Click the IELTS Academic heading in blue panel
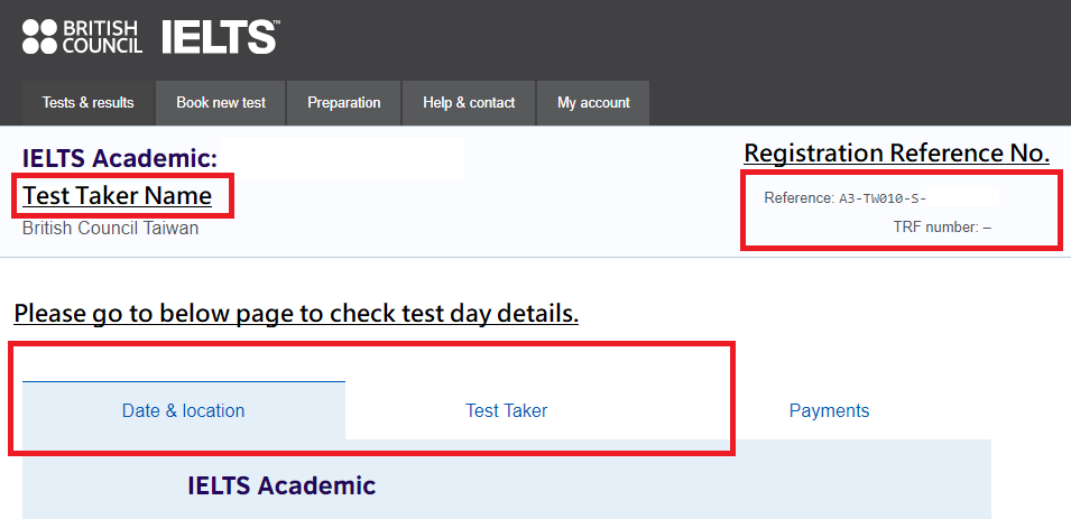Viewport: 1072px width, 520px height. (281, 486)
